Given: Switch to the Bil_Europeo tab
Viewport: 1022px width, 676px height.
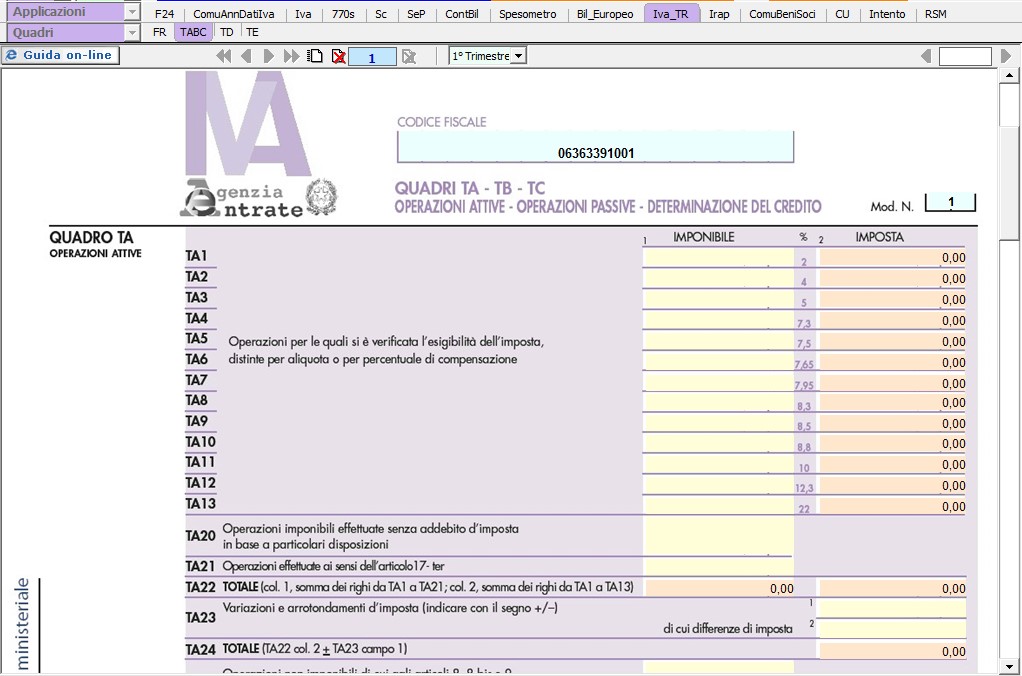Looking at the screenshot, I should 605,14.
